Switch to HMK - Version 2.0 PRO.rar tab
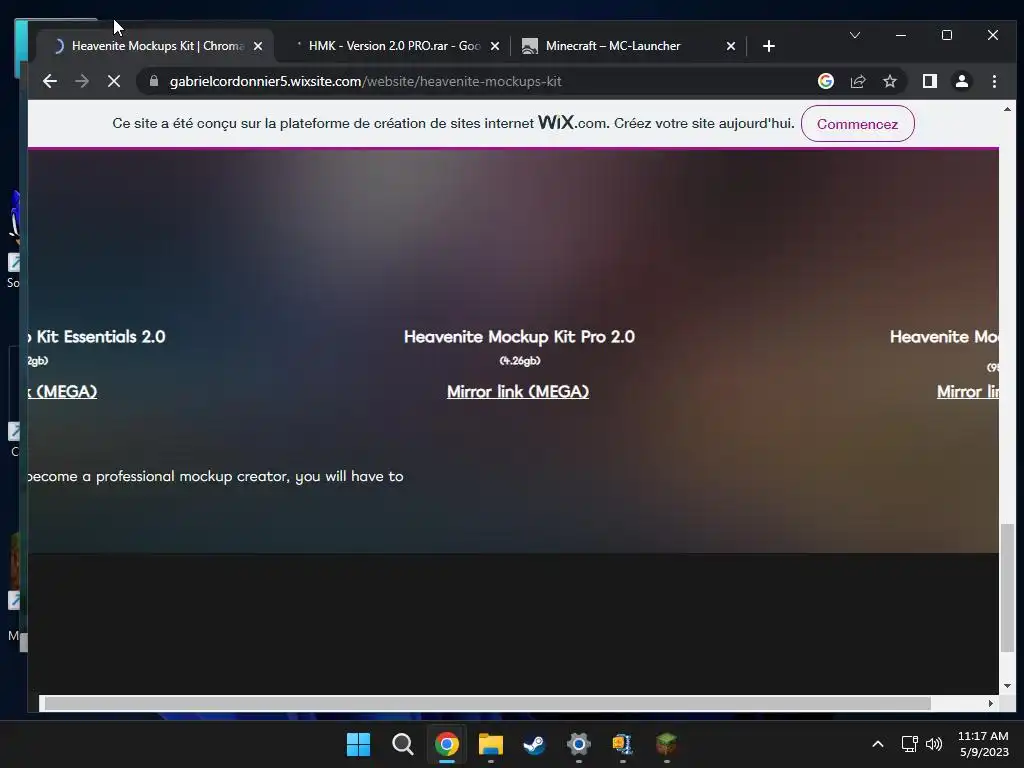Viewport: 1024px width, 768px height. tap(392, 46)
